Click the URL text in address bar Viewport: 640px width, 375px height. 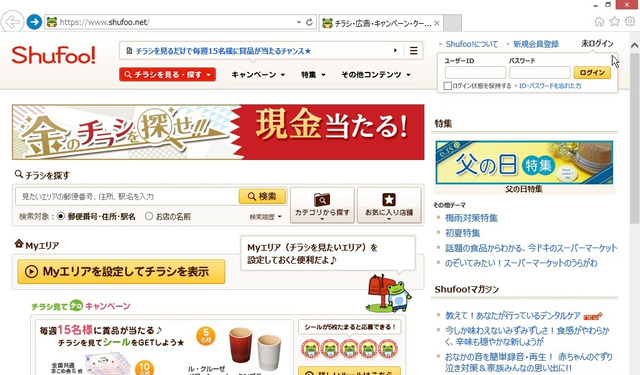click(x=104, y=22)
